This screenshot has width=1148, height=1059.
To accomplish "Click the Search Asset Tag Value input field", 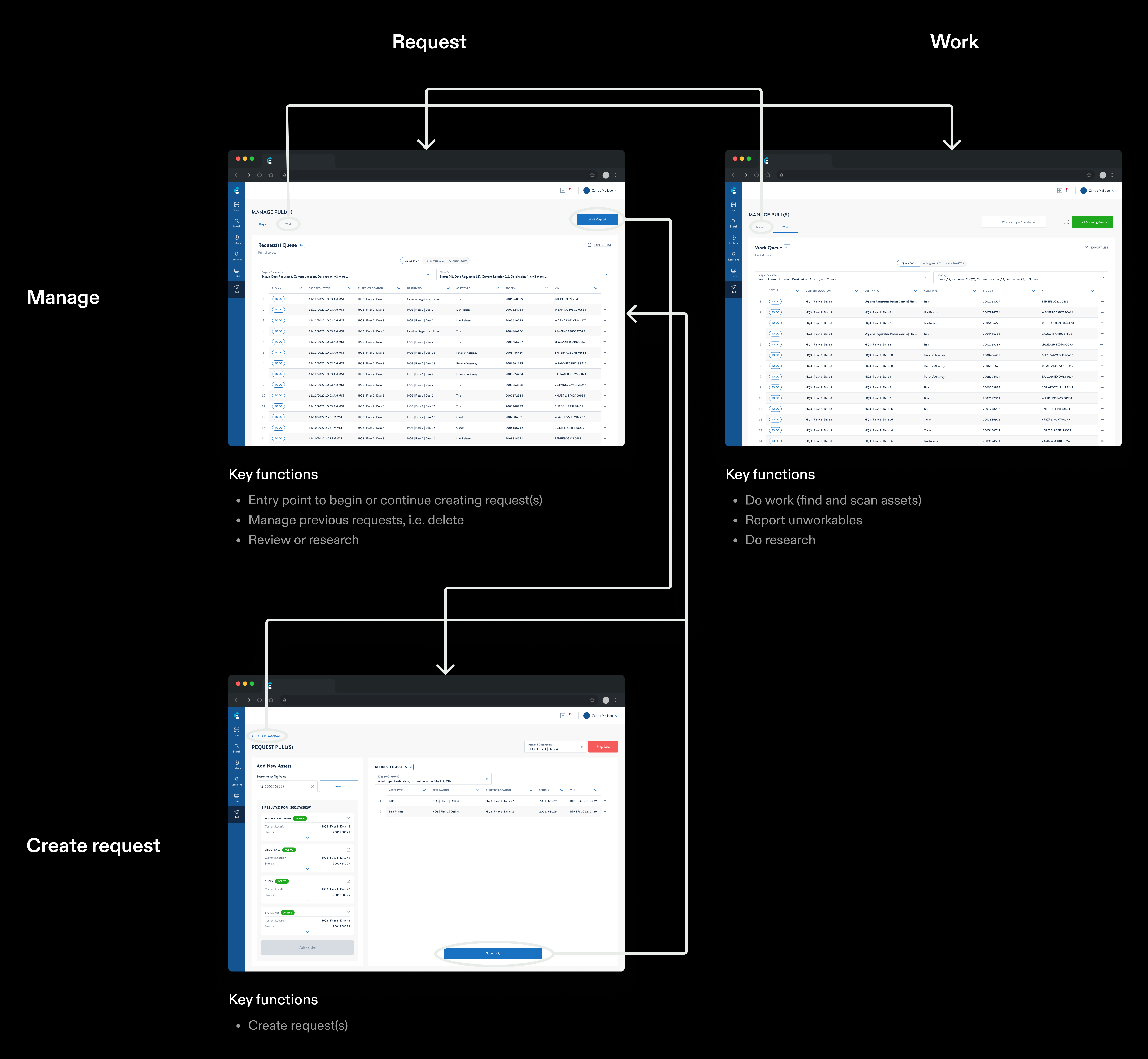I will [x=287, y=786].
